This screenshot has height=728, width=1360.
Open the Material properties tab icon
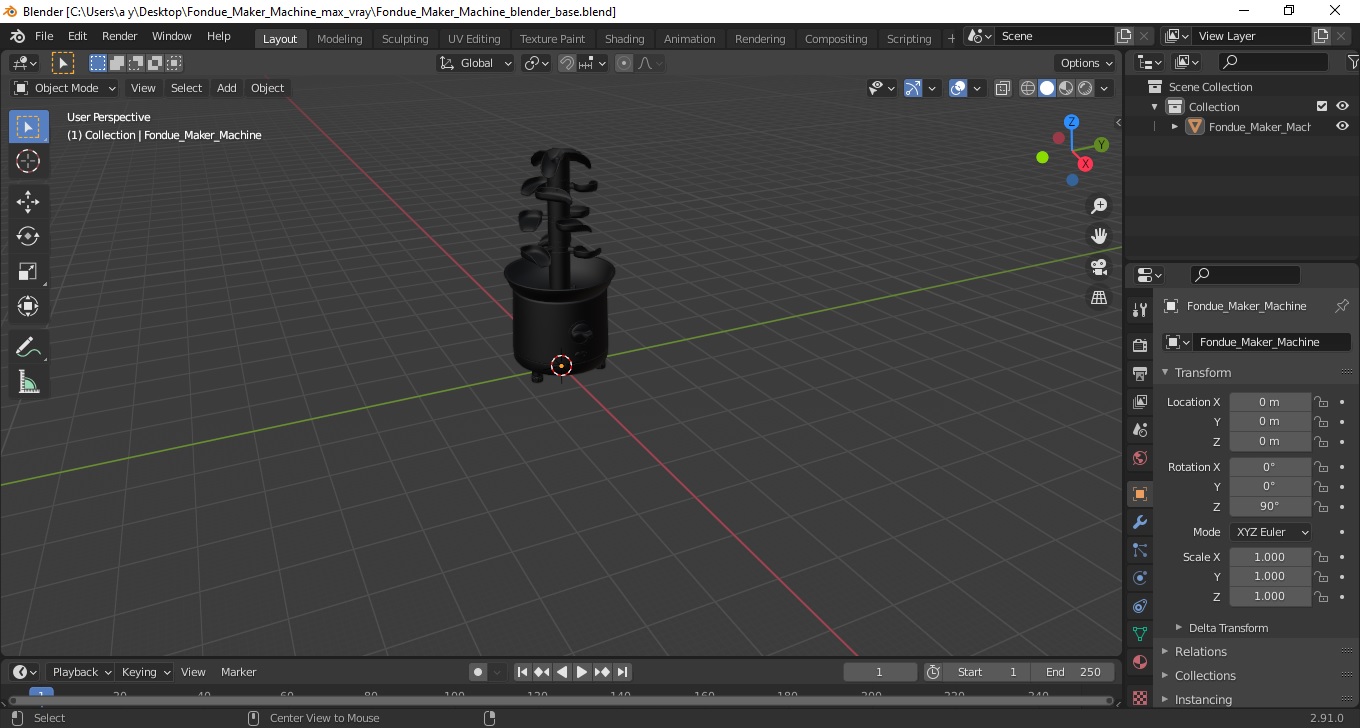[1139, 662]
